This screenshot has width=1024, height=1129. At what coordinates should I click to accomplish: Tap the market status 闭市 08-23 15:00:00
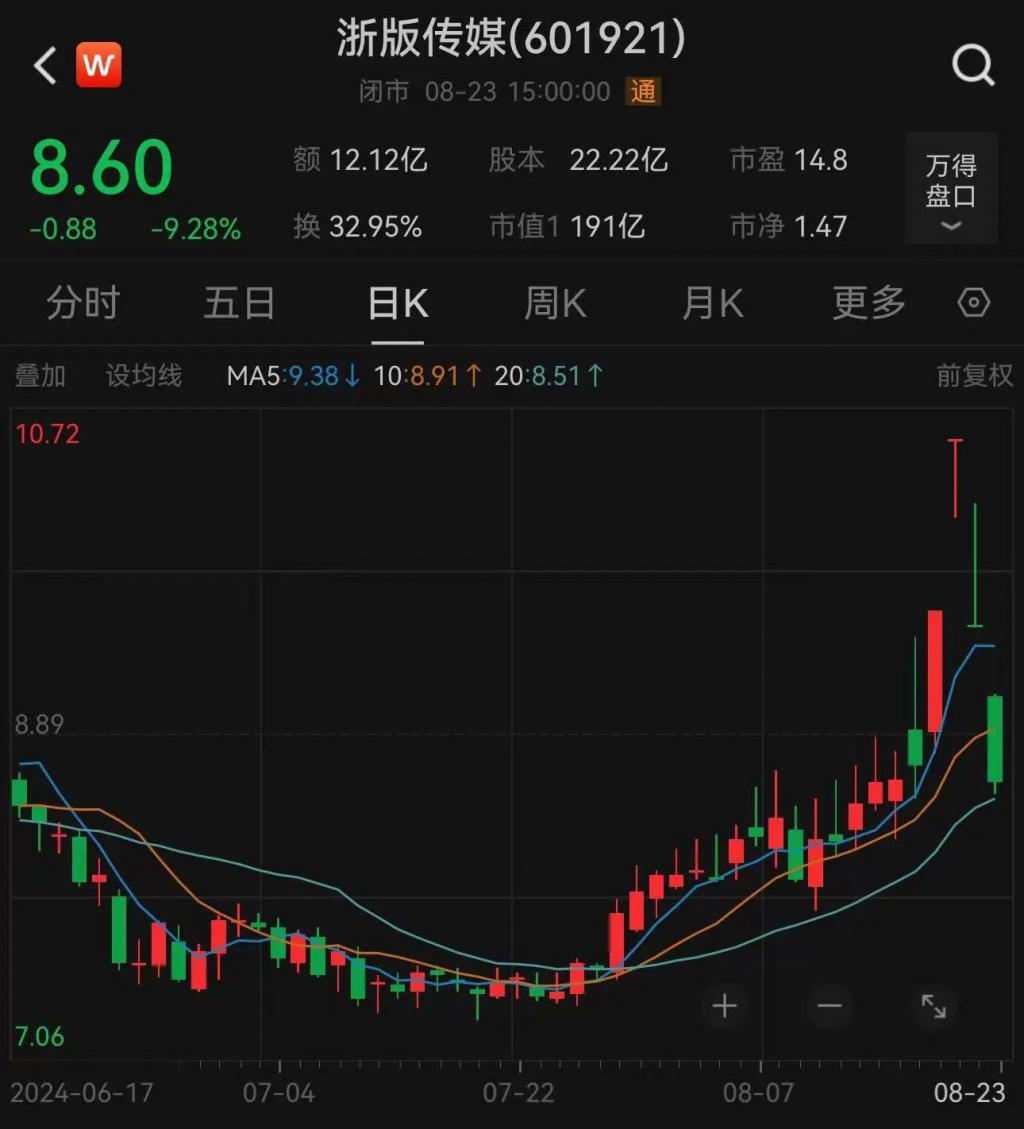click(485, 91)
